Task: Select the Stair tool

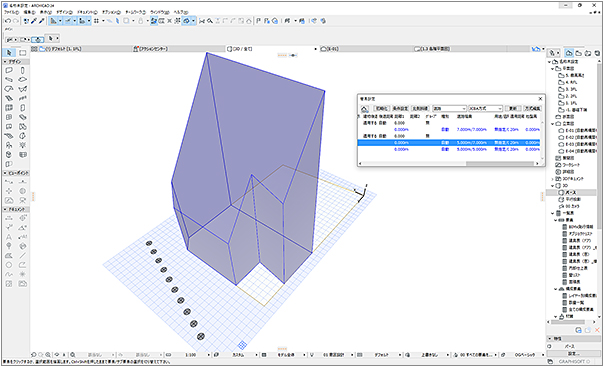Action: 9,98
